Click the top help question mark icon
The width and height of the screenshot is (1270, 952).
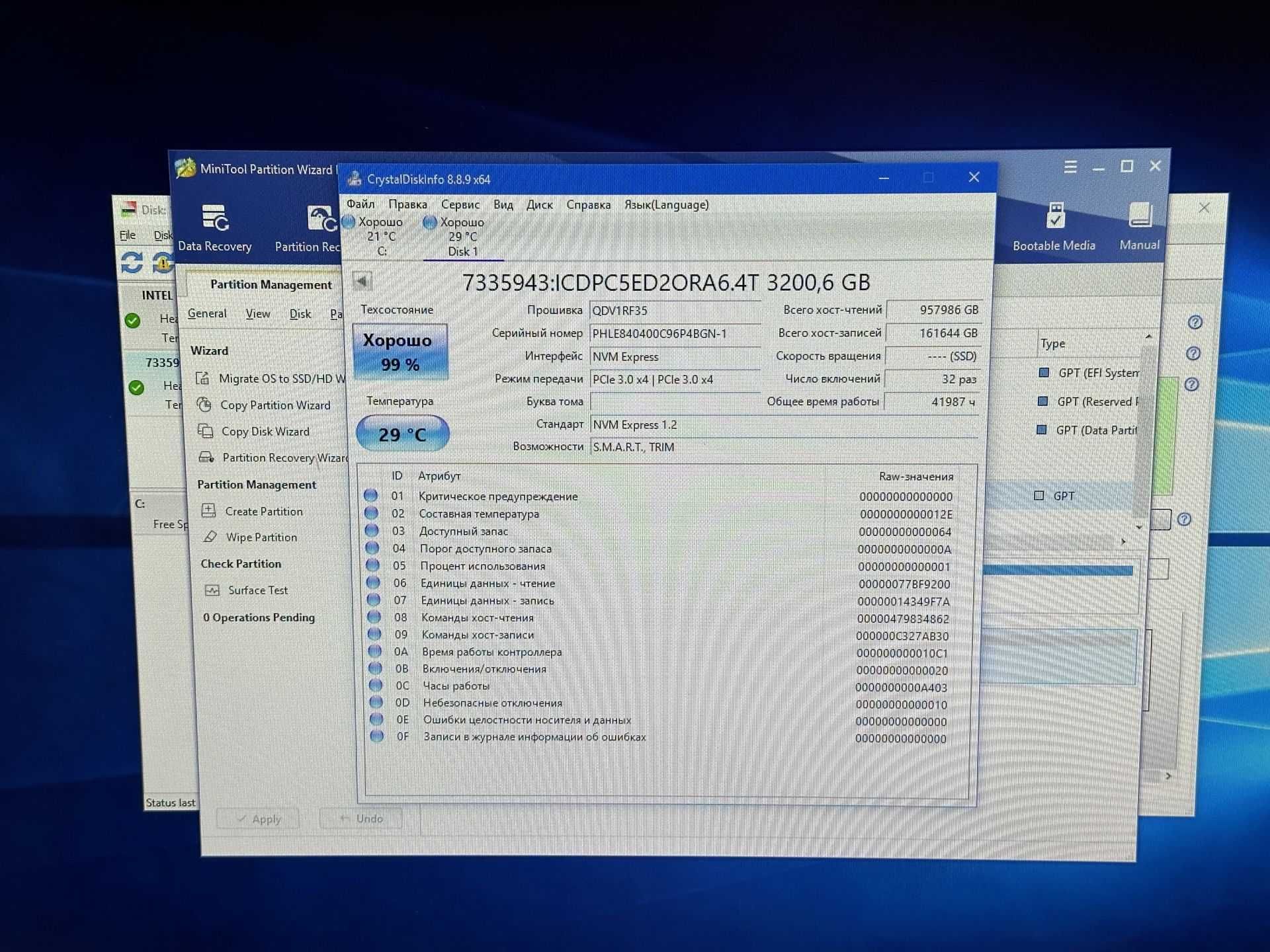pyautogui.click(x=1195, y=322)
